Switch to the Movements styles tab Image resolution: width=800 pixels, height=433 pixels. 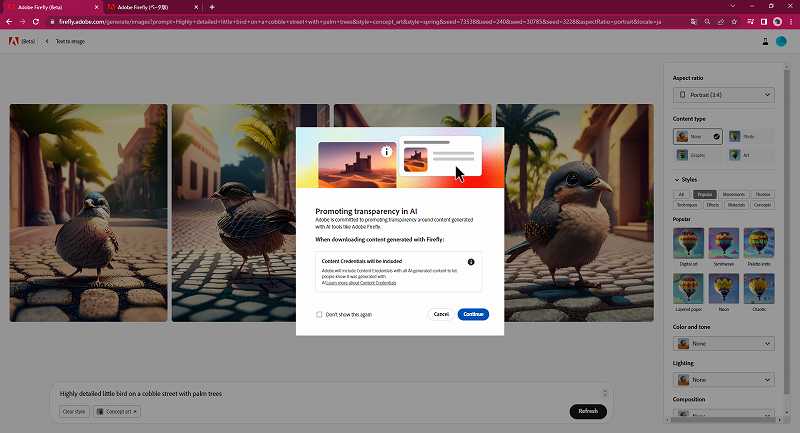click(734, 194)
